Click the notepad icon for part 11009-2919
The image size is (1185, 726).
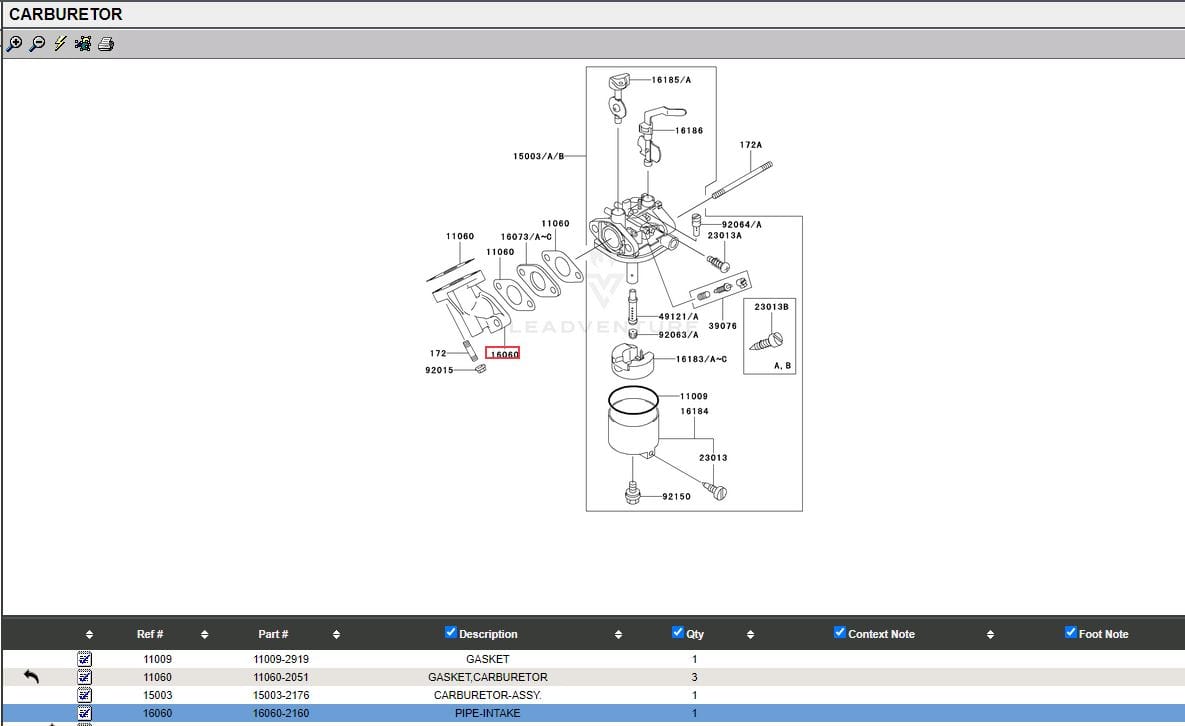[x=85, y=659]
